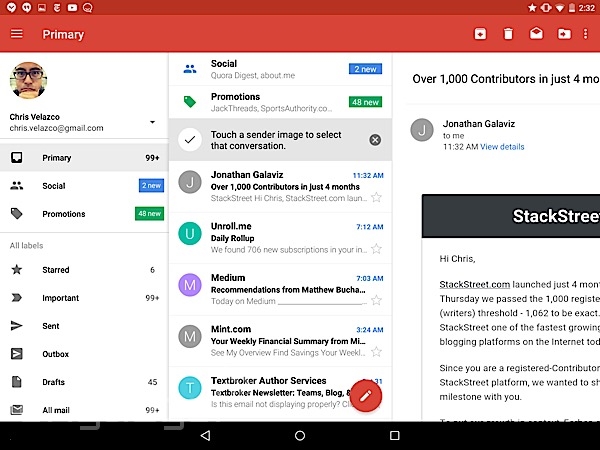Open 'Your Weekly Financial Summary' email
Screen dimensions: 600x450
click(x=280, y=341)
